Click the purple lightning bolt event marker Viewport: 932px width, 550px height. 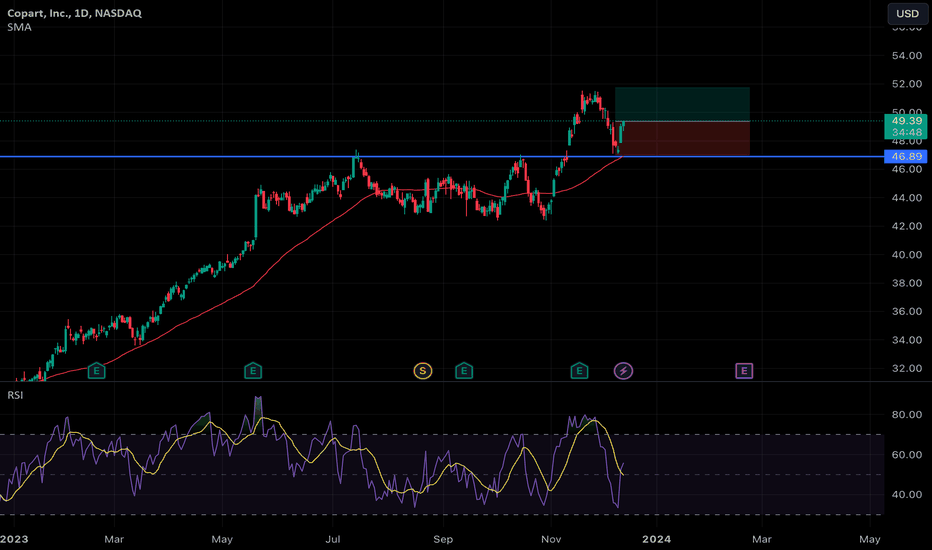(x=623, y=371)
